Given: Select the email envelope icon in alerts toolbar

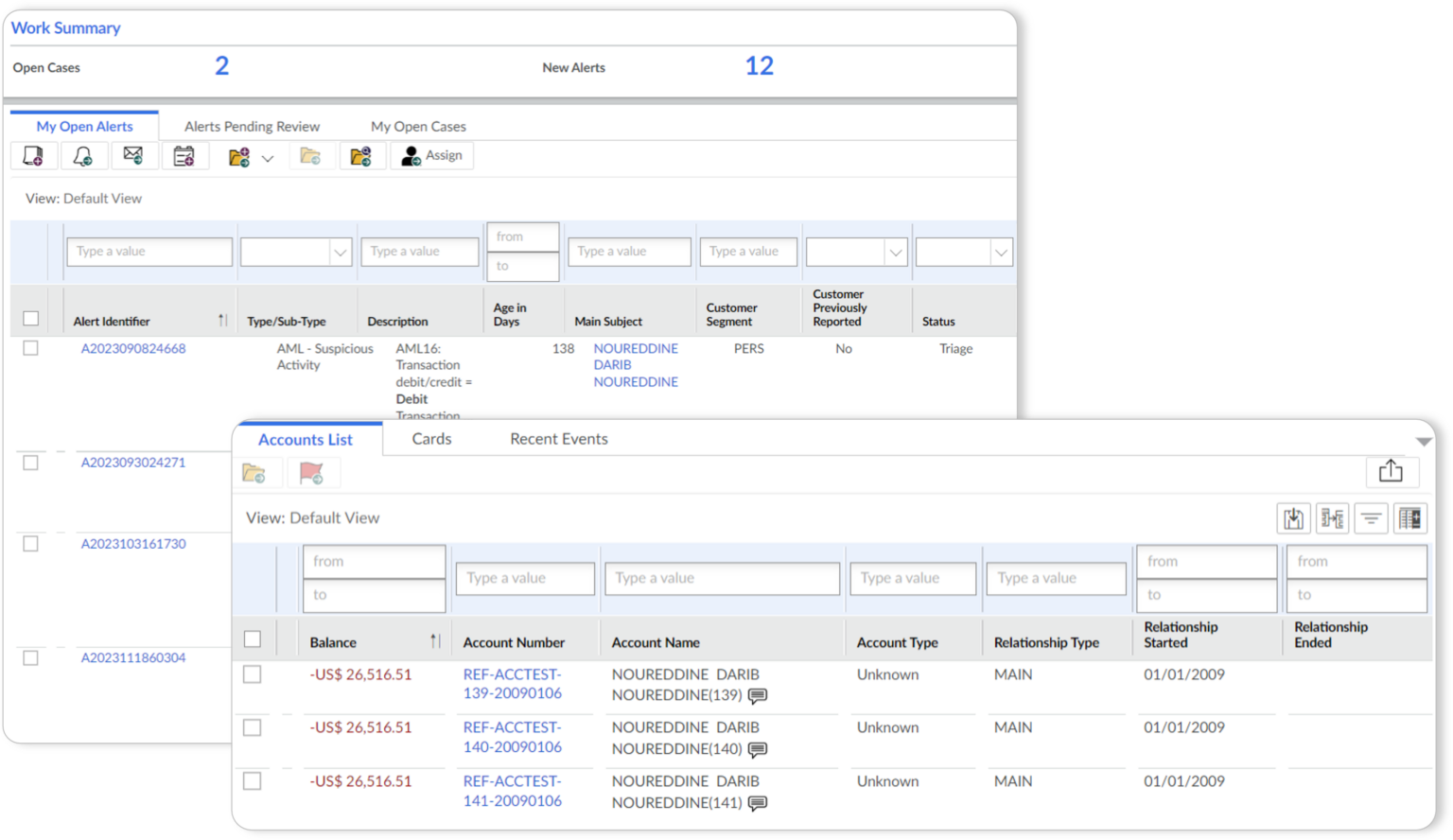Looking at the screenshot, I should click(134, 155).
